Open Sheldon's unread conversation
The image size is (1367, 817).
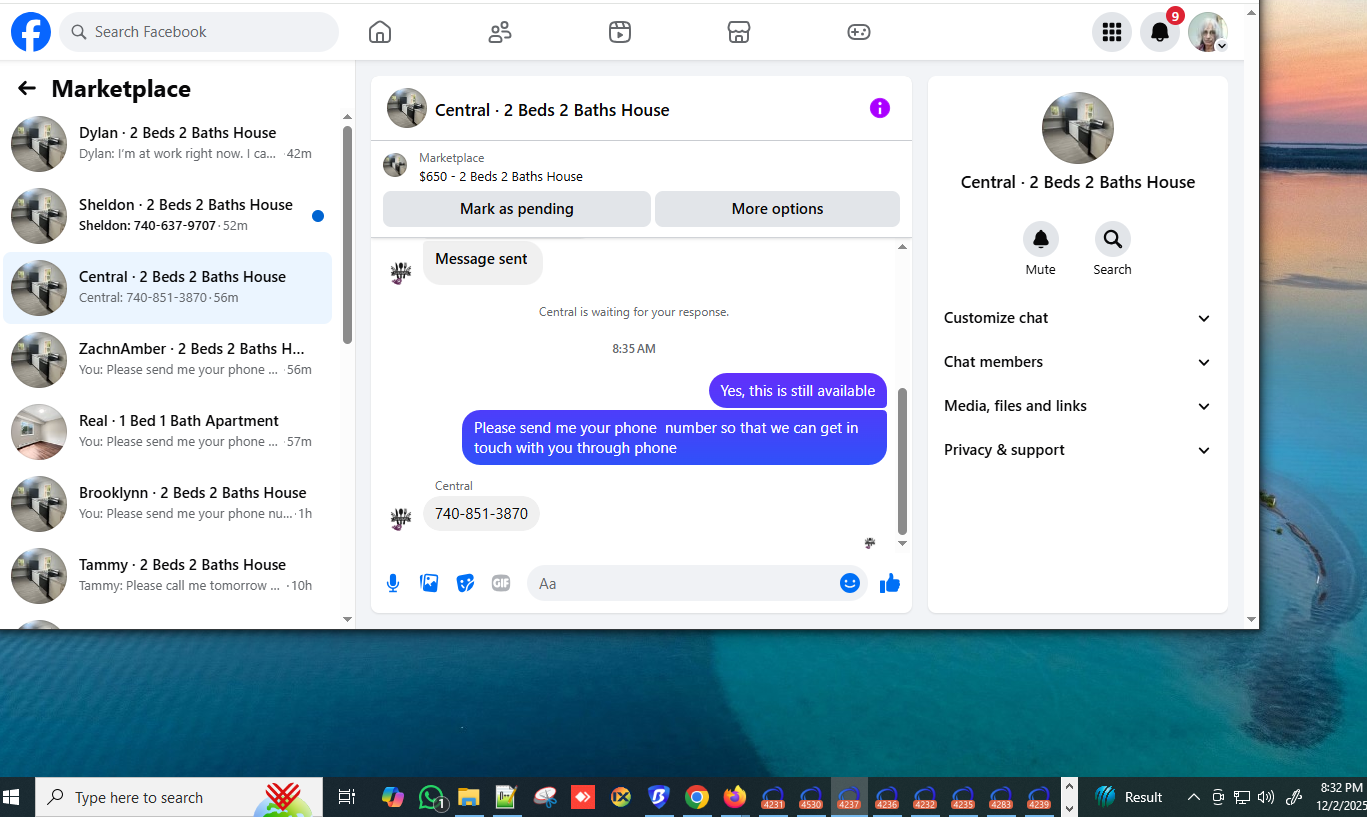[167, 216]
